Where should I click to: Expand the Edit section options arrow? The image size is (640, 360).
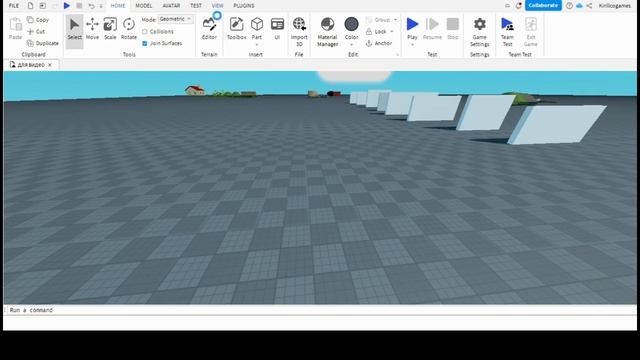(397, 54)
